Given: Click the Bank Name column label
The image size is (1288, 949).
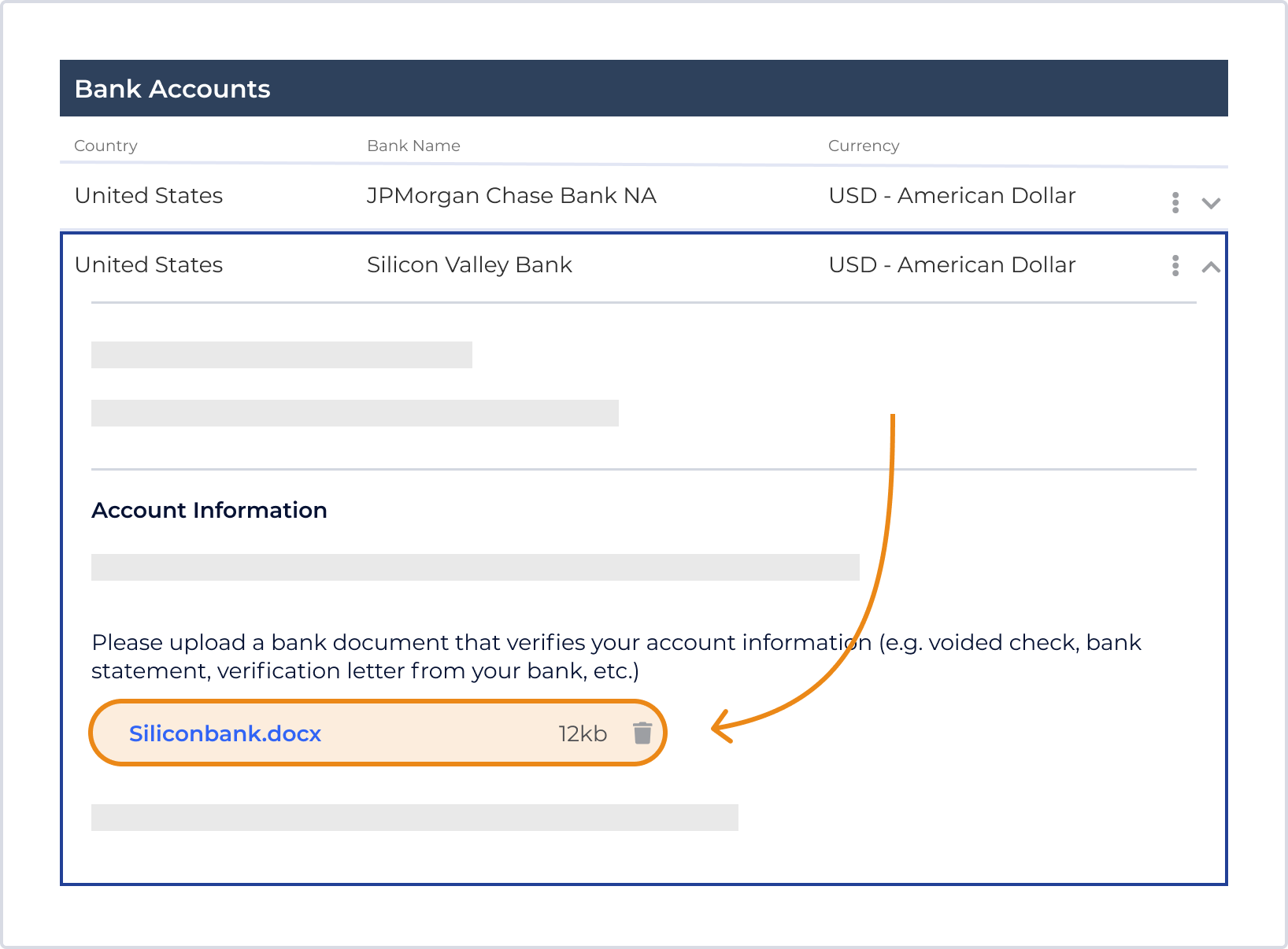Looking at the screenshot, I should (x=414, y=146).
